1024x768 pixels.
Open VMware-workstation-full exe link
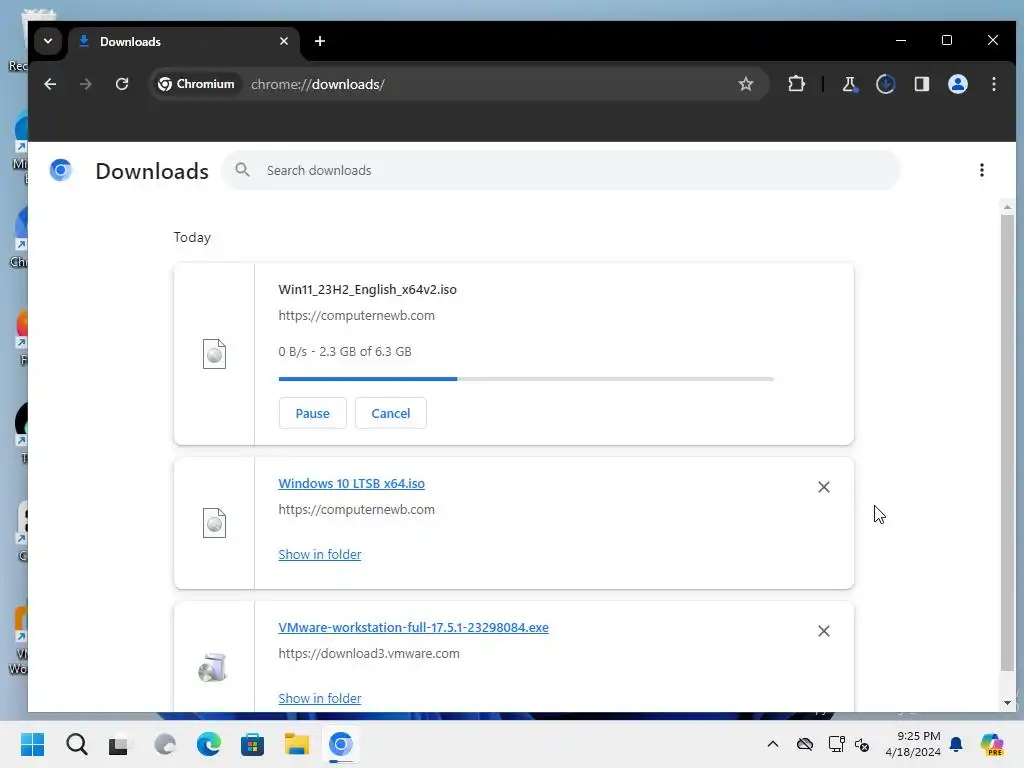coord(413,627)
